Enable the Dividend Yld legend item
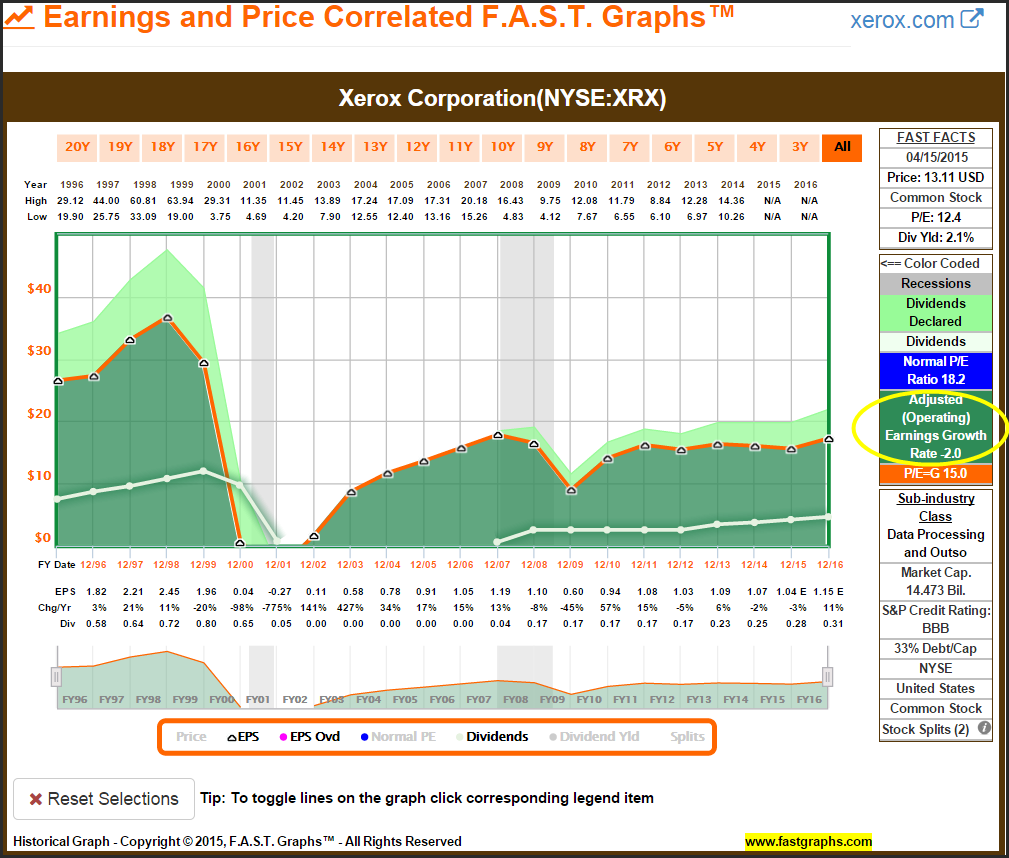The width and height of the screenshot is (1009, 858). pyautogui.click(x=593, y=737)
